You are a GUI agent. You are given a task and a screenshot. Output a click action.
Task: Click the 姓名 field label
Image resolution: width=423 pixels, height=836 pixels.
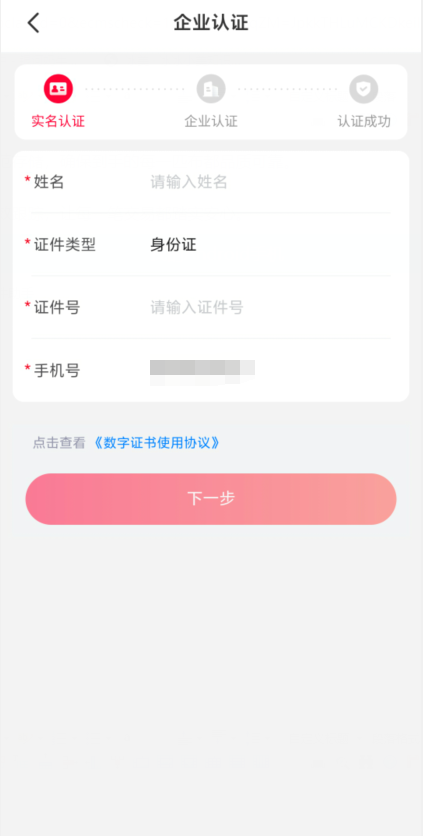click(x=49, y=182)
